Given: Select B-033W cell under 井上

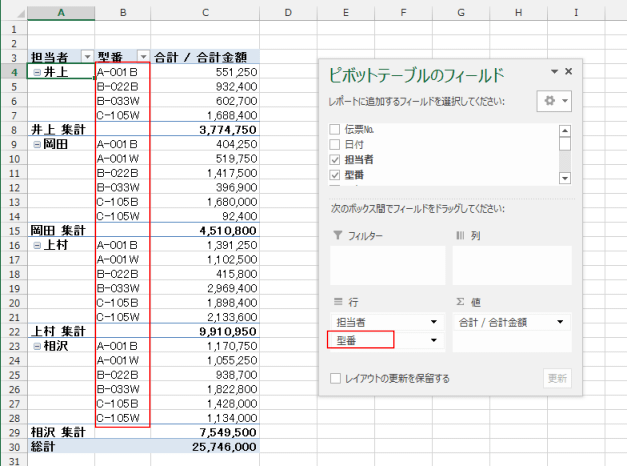Looking at the screenshot, I should (x=123, y=101).
